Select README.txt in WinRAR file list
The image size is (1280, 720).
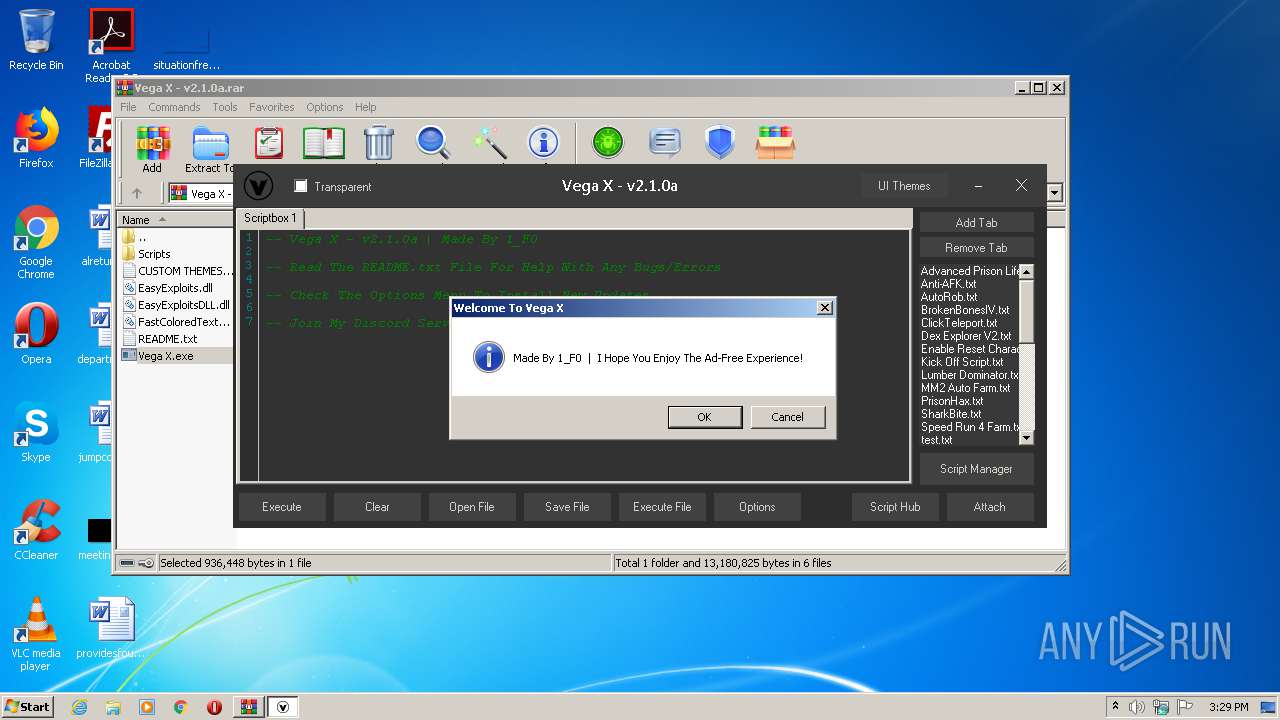167,339
